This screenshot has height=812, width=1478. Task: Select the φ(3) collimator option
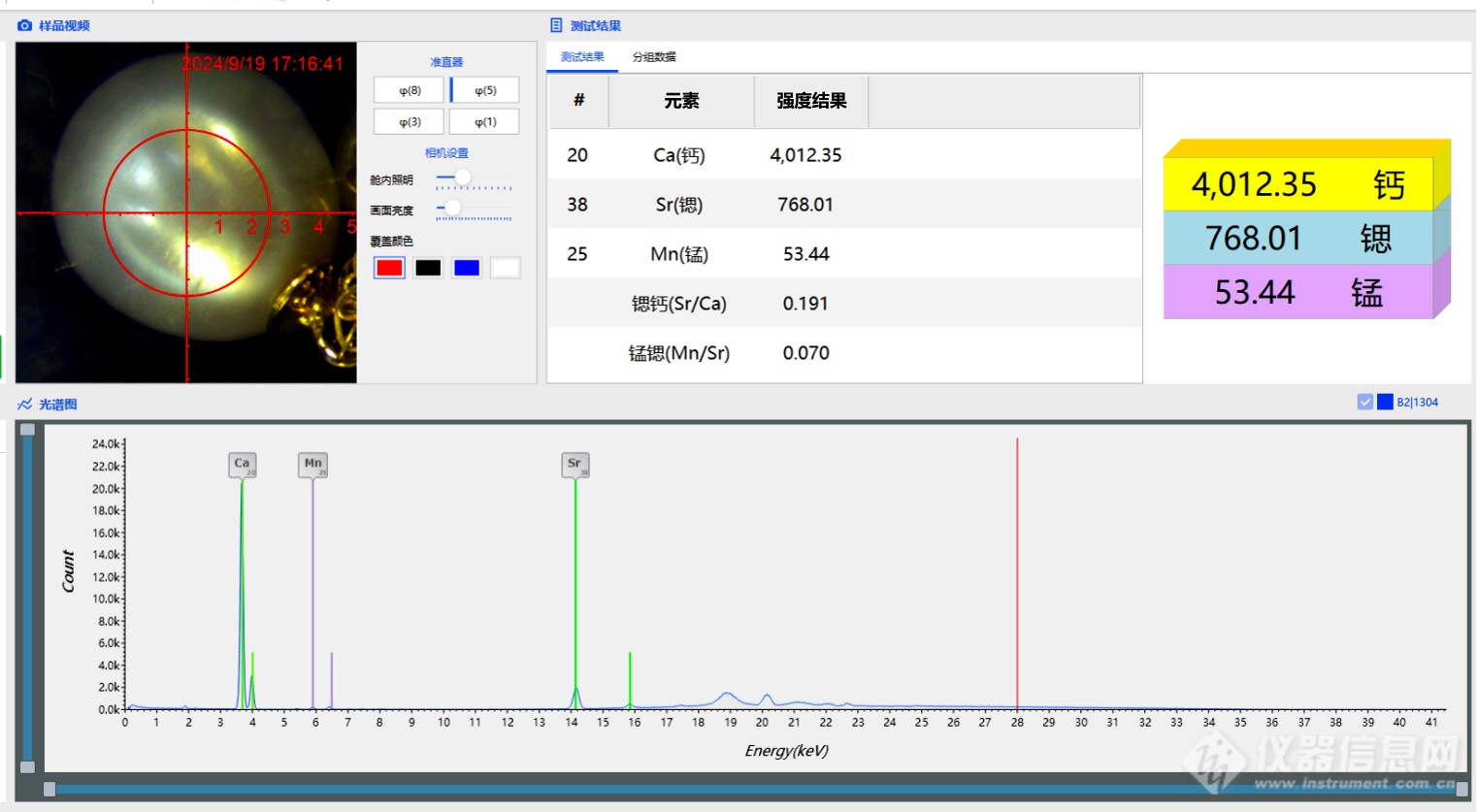(x=409, y=122)
